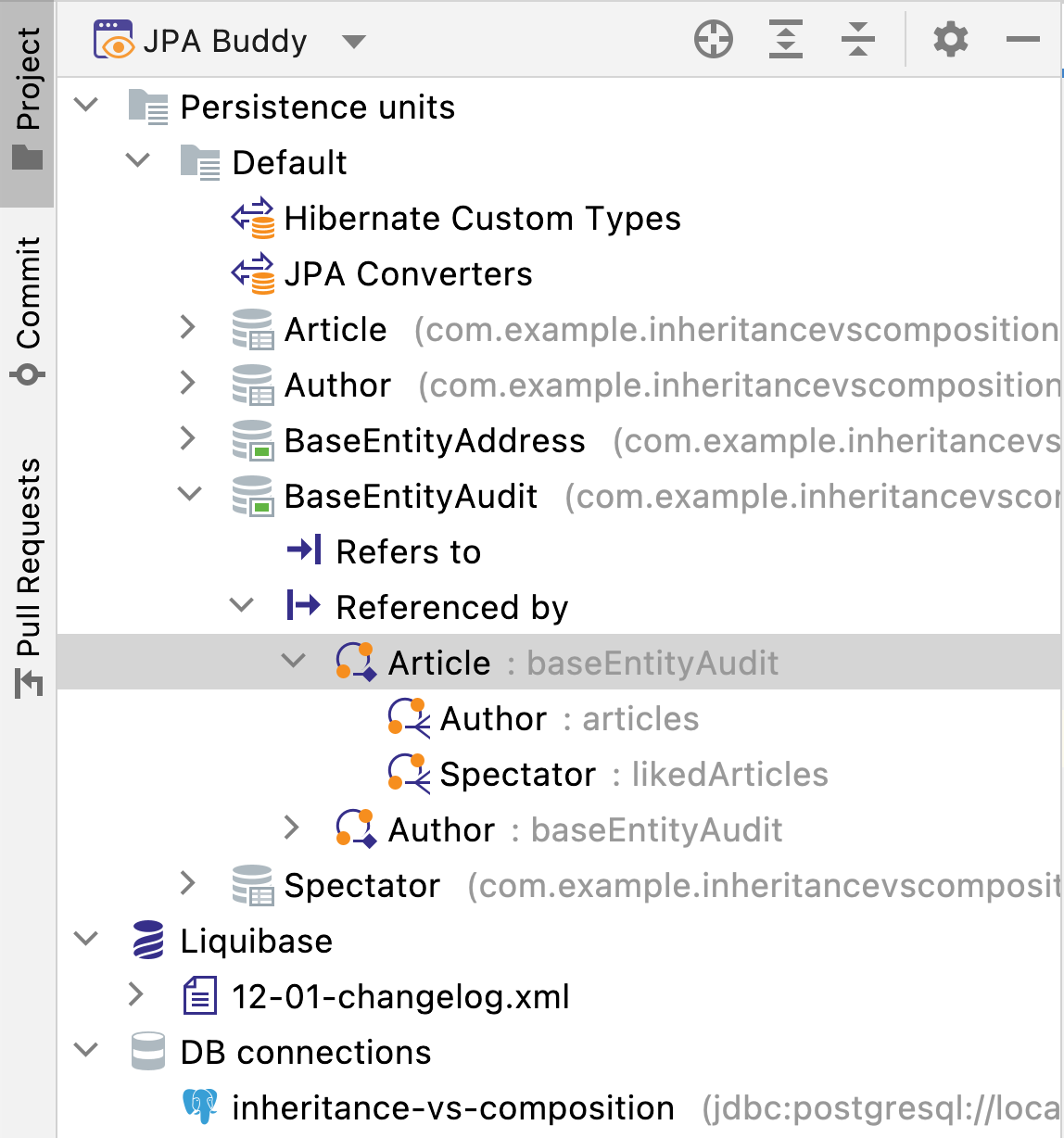Open the JPA Buddy tool window dropdown
Viewport: 1064px width, 1138px height.
point(354,42)
